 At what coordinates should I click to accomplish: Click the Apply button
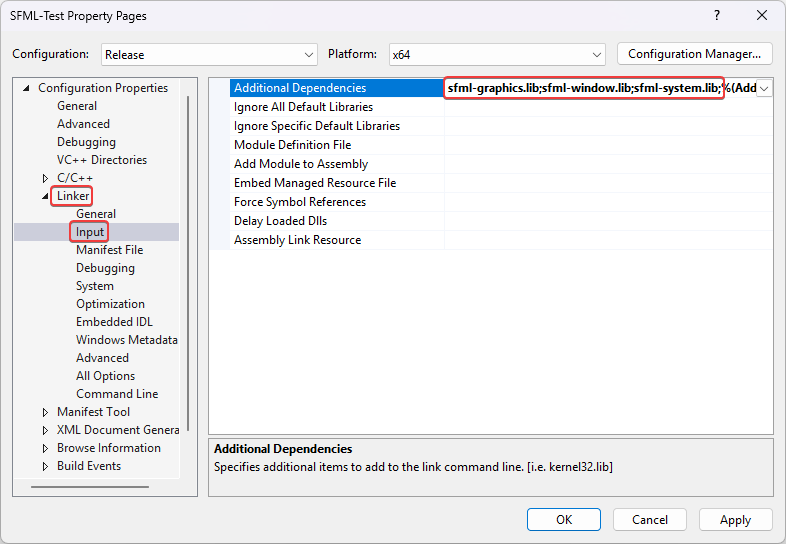[x=735, y=520]
